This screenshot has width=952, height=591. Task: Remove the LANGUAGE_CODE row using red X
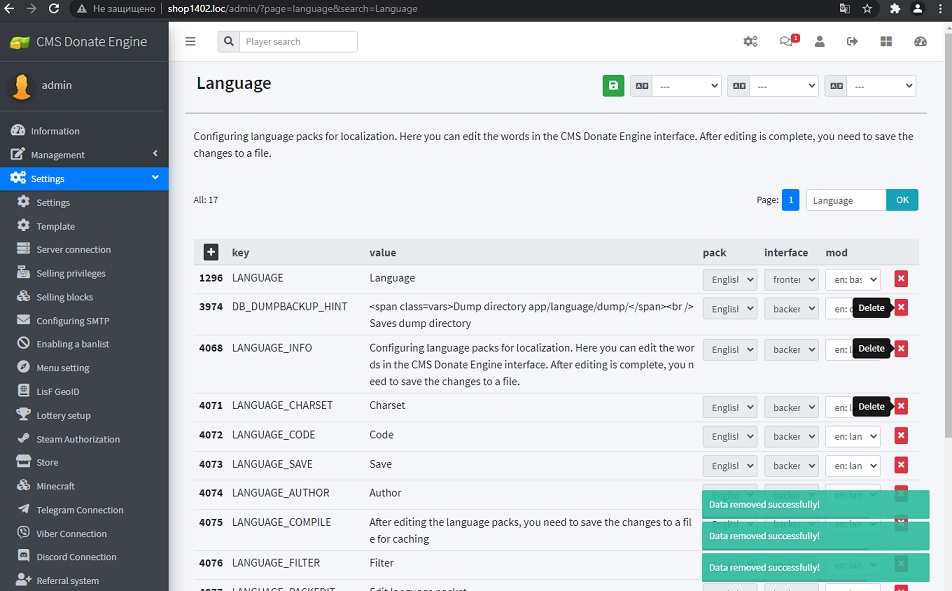(901, 436)
